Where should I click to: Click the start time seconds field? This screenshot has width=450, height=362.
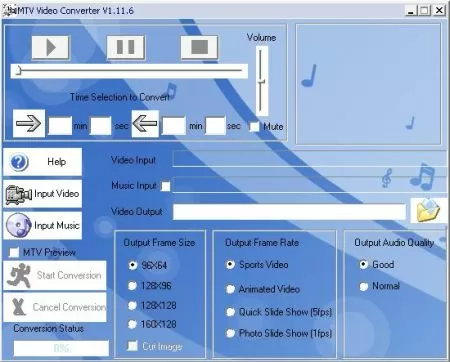100,126
